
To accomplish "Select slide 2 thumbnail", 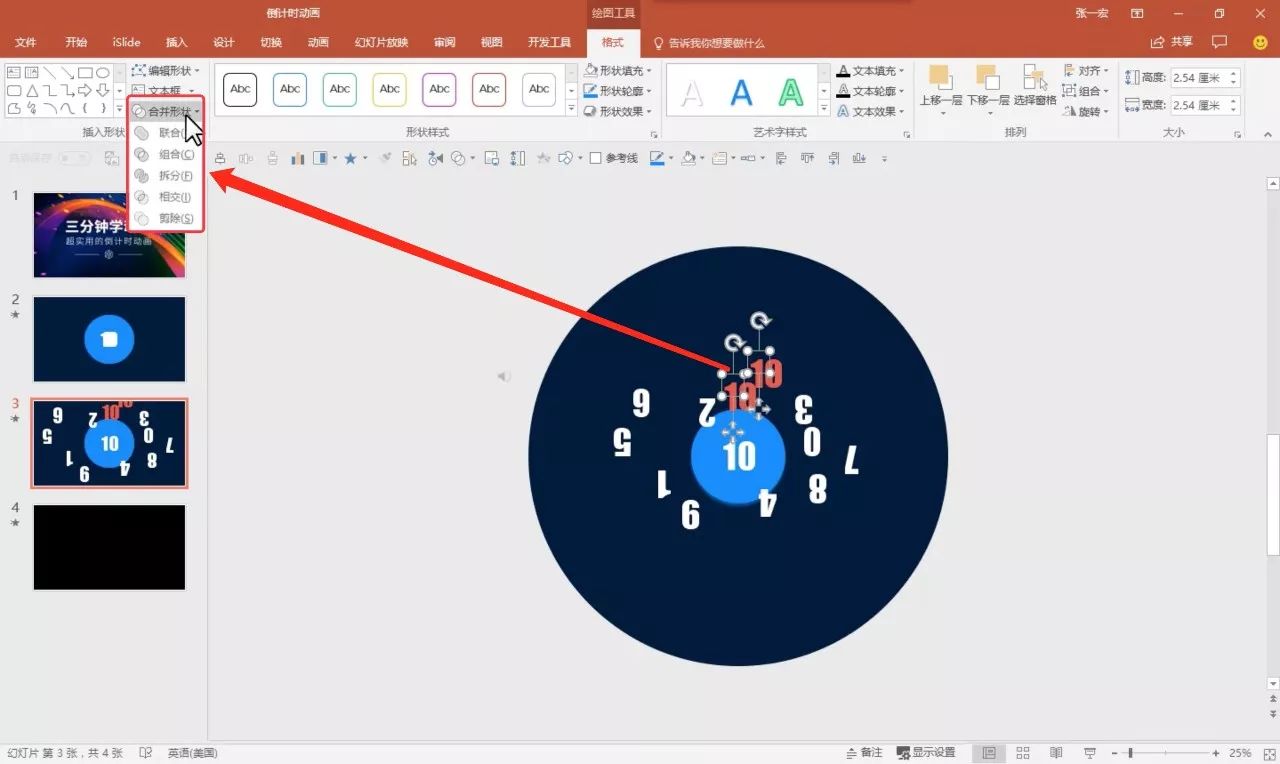I will click(109, 339).
